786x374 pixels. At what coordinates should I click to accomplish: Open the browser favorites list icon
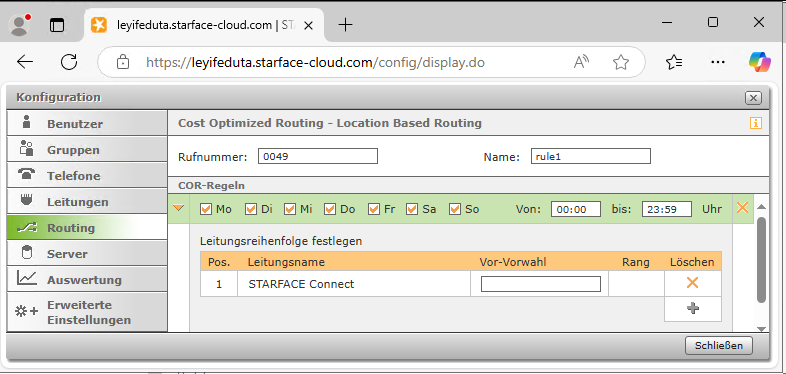(674, 62)
